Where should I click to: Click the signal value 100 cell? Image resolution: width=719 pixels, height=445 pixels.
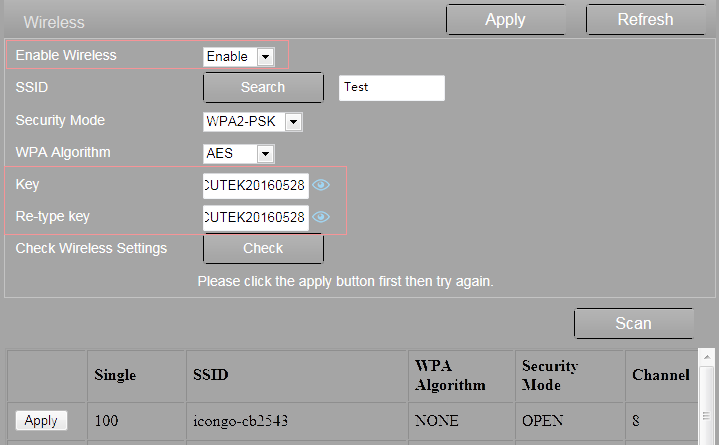click(136, 421)
